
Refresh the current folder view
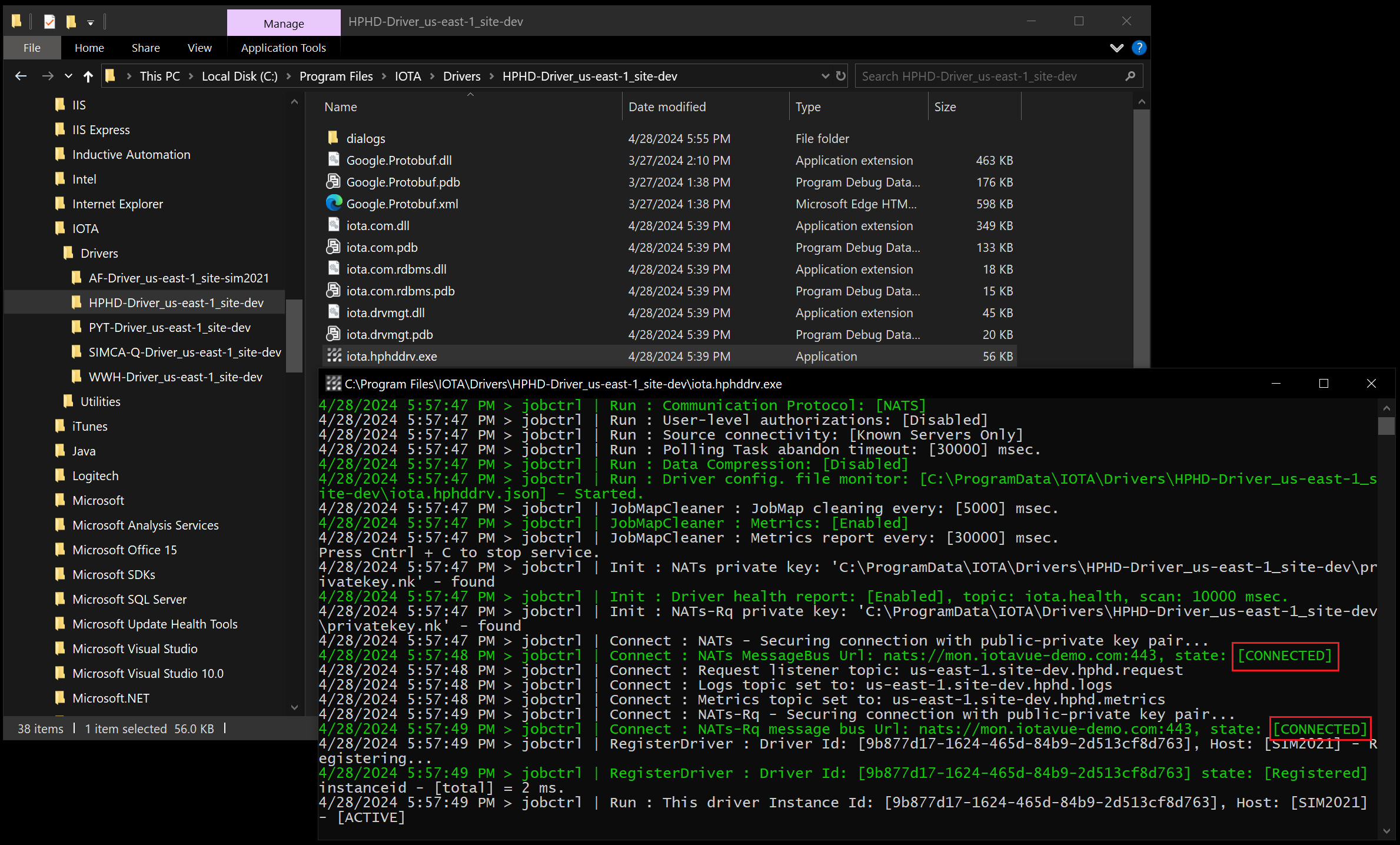(841, 76)
